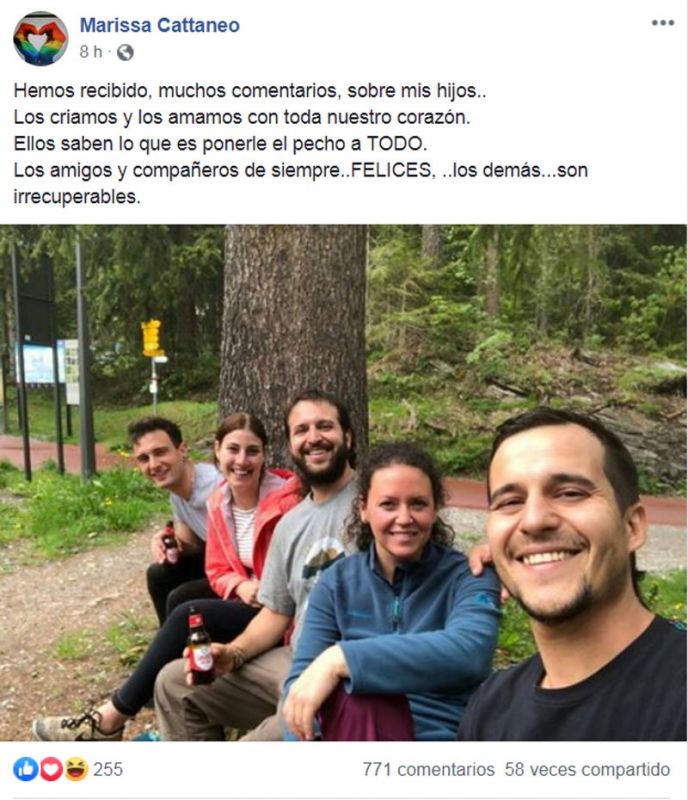
Task: Open the 58 veces compartido link
Action: pos(587,769)
